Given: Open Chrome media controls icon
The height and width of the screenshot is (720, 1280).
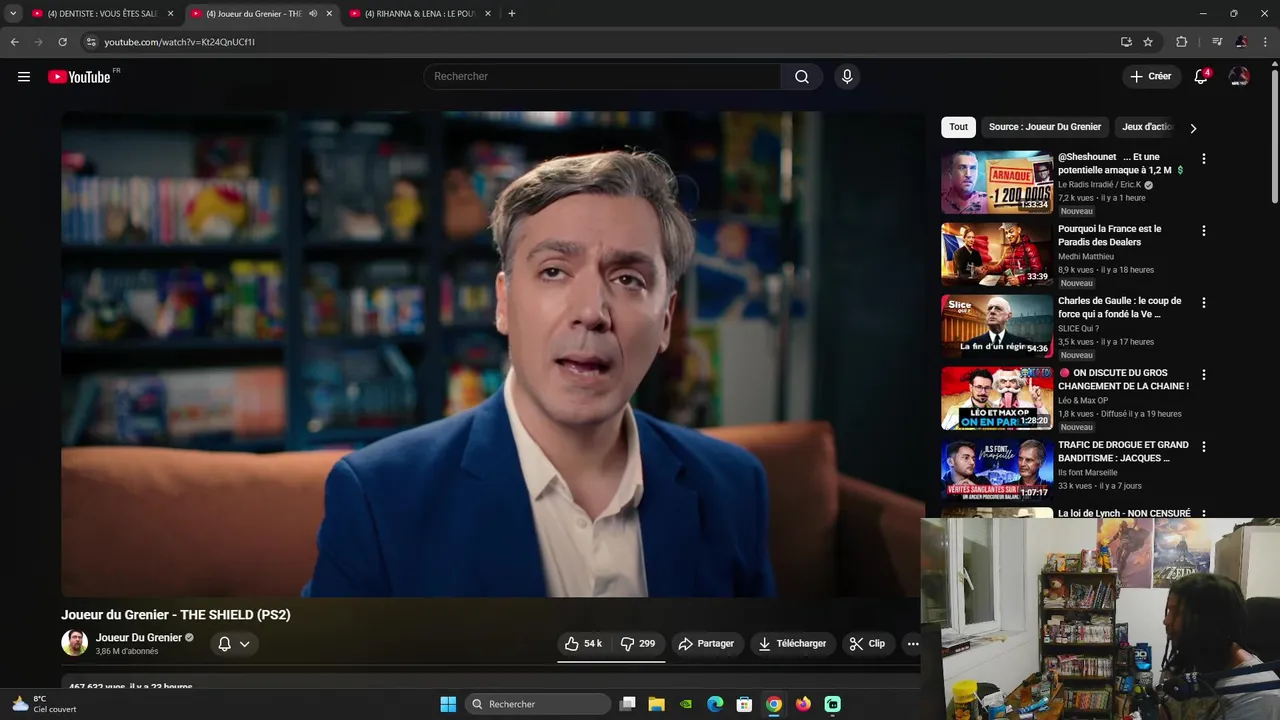Looking at the screenshot, I should 1217,42.
